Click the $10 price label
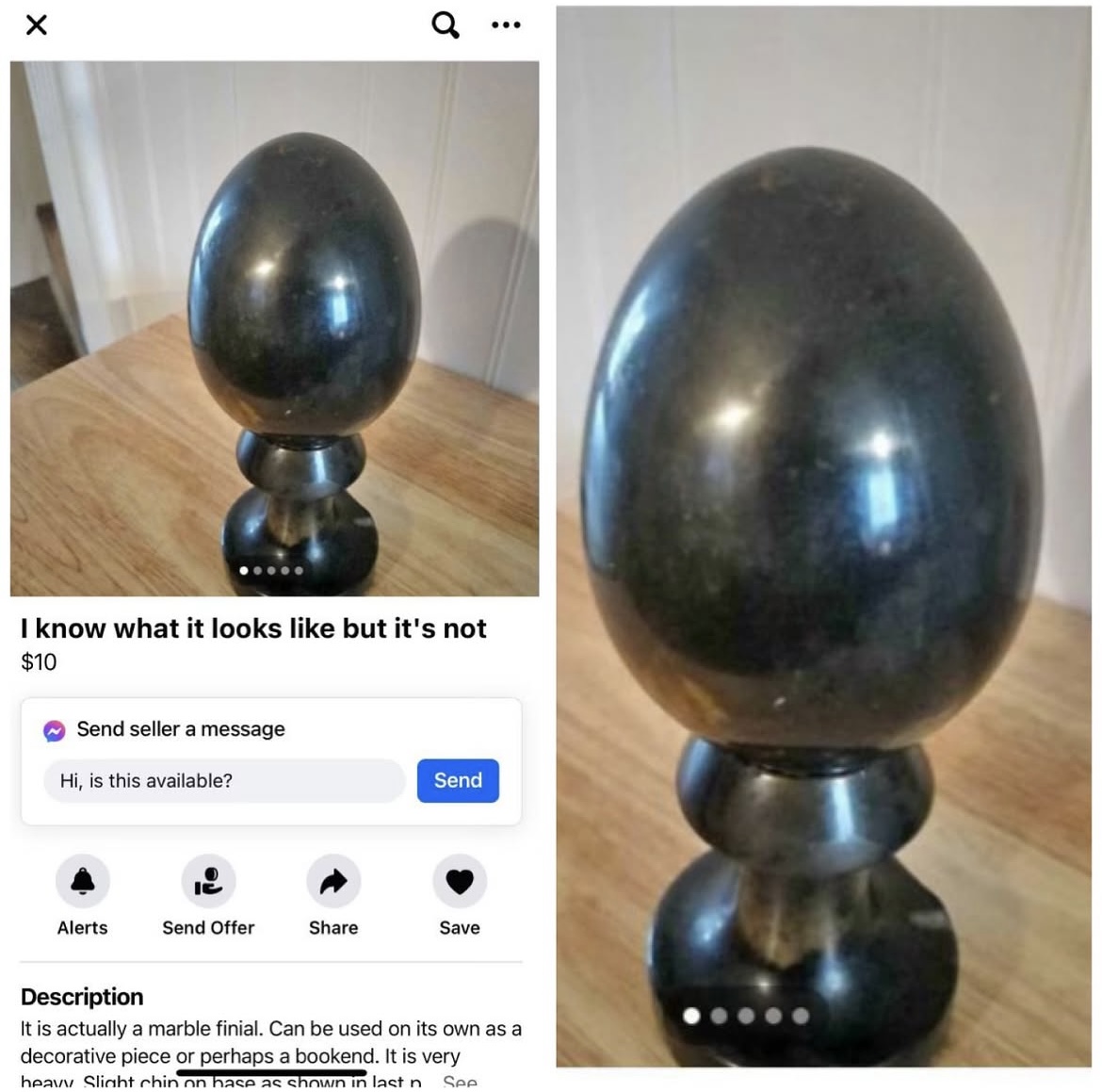This screenshot has height=1092, width=1102. point(39,661)
